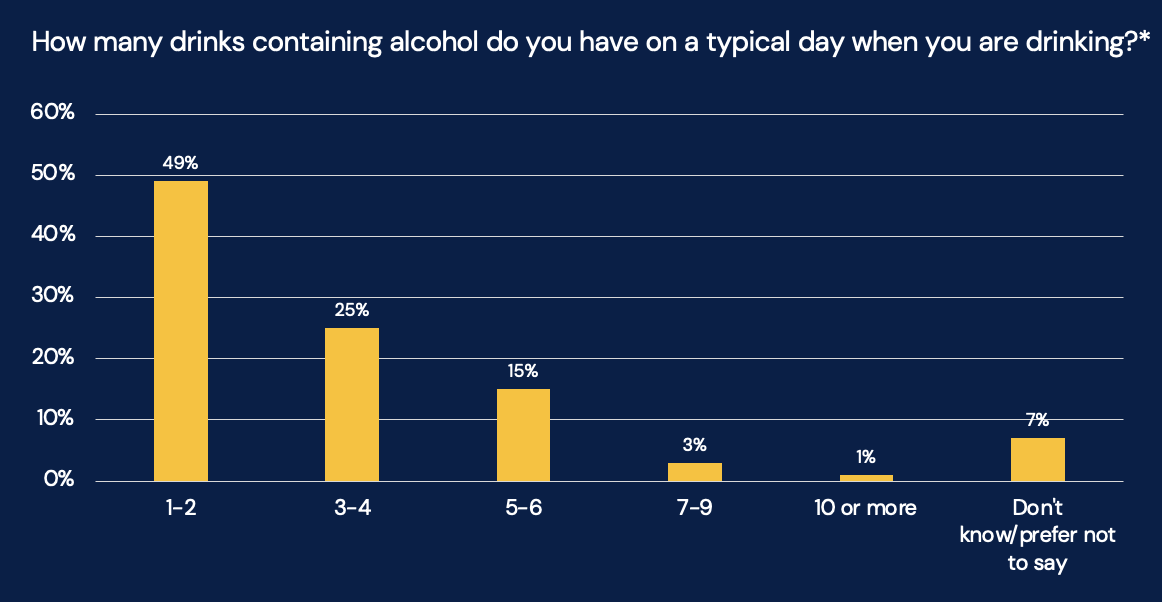Click the 15% data label
Viewport: 1162px width, 602px height.
tap(523, 372)
